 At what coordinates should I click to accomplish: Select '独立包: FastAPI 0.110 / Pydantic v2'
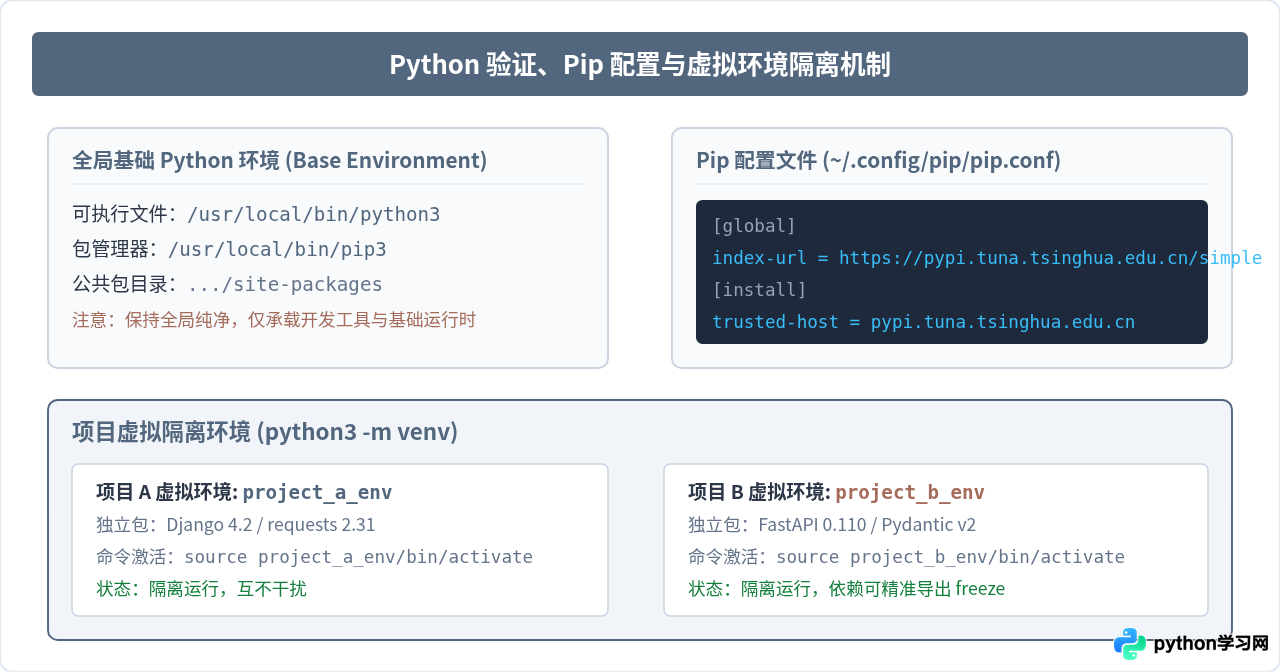832,524
